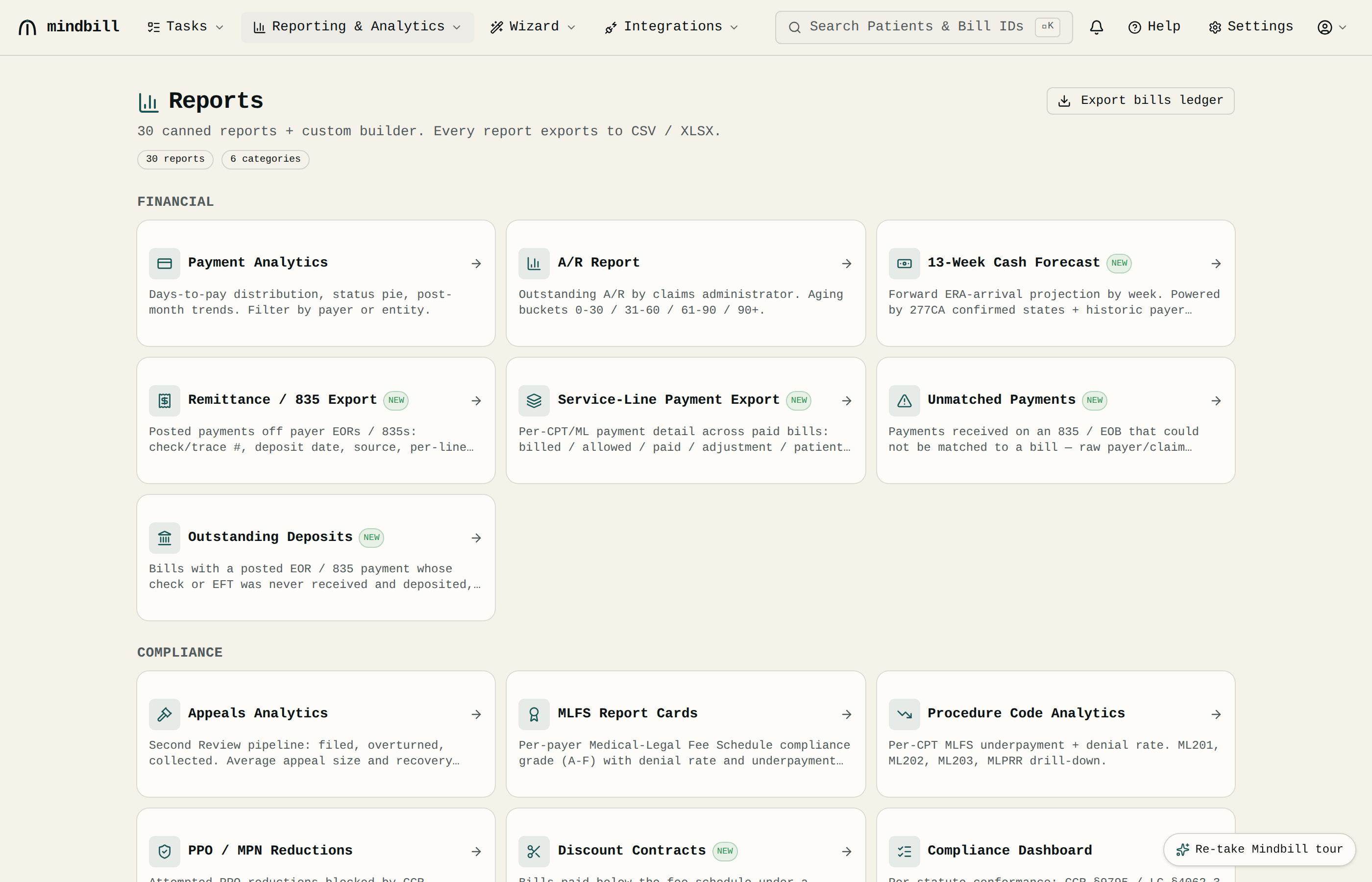
Task: Click Re-take Mindbill tour button
Action: [1259, 849]
